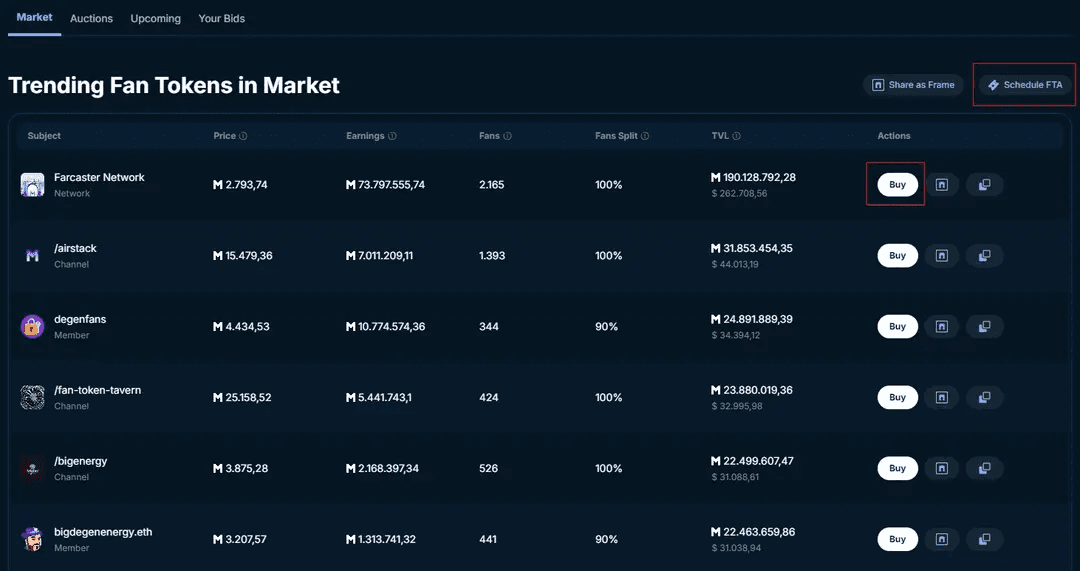Copy link icon in degenfans row
This screenshot has width=1080, height=571.
984,326
